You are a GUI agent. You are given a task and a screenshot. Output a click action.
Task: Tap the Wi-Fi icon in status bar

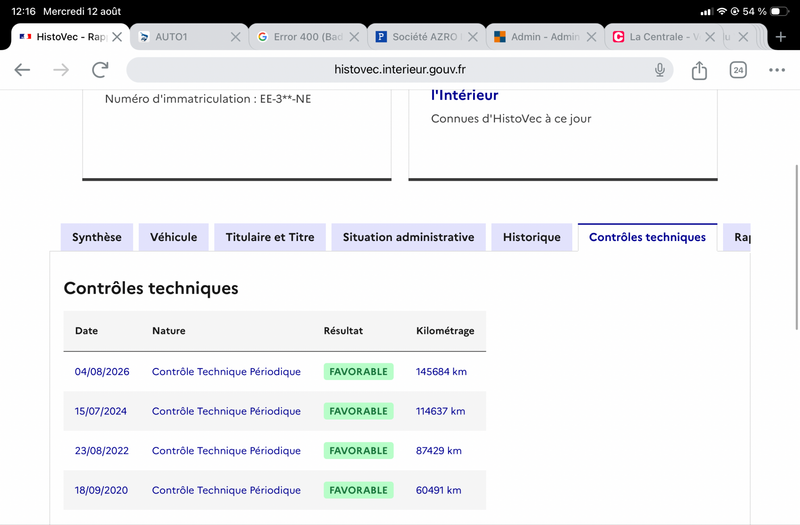tap(721, 11)
